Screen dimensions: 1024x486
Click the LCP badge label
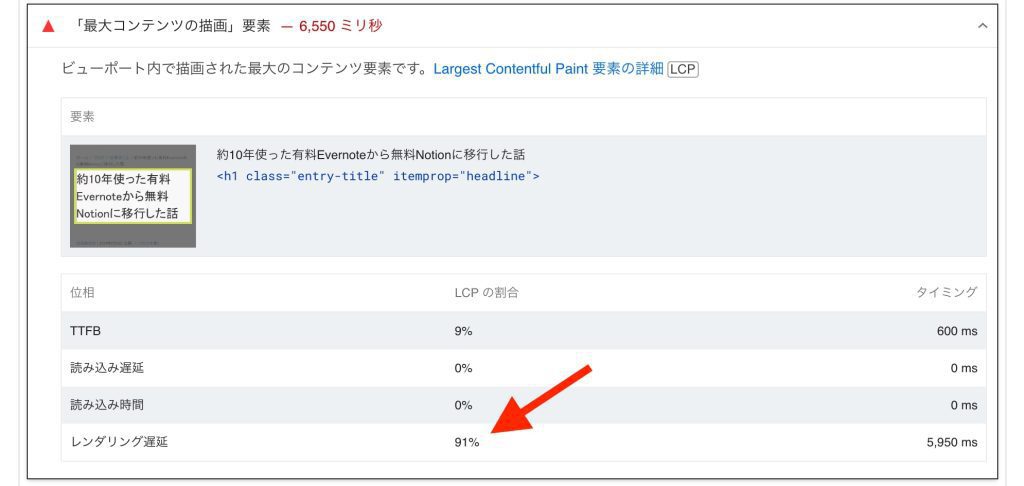683,69
